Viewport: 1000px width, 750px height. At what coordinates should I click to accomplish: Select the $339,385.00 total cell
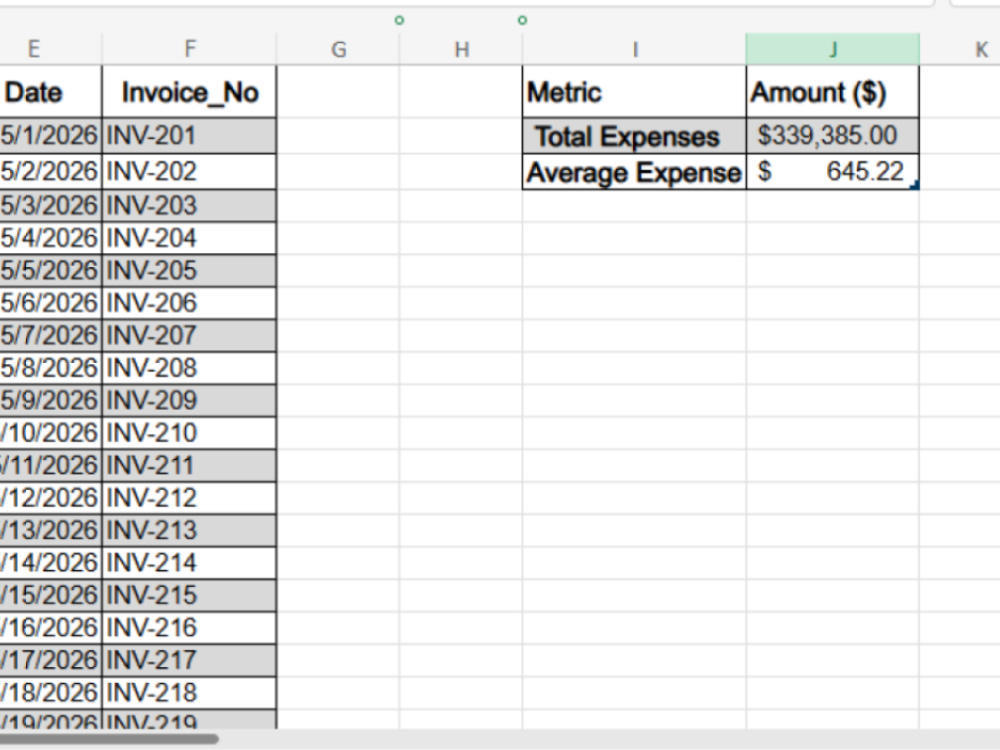click(832, 136)
